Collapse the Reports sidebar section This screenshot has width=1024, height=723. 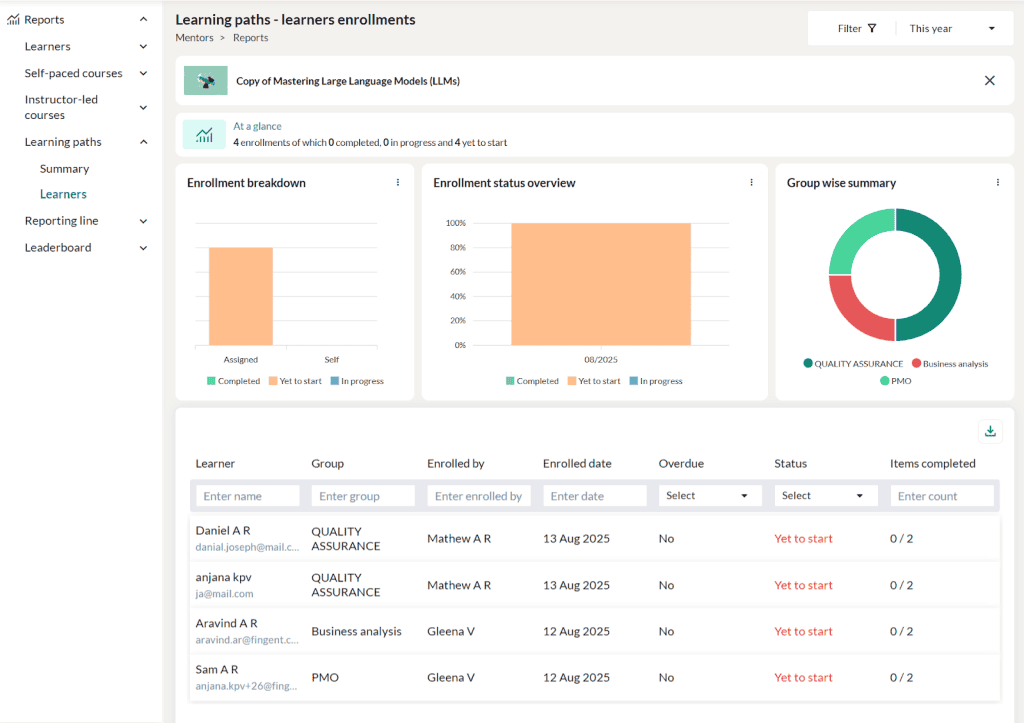pos(144,20)
